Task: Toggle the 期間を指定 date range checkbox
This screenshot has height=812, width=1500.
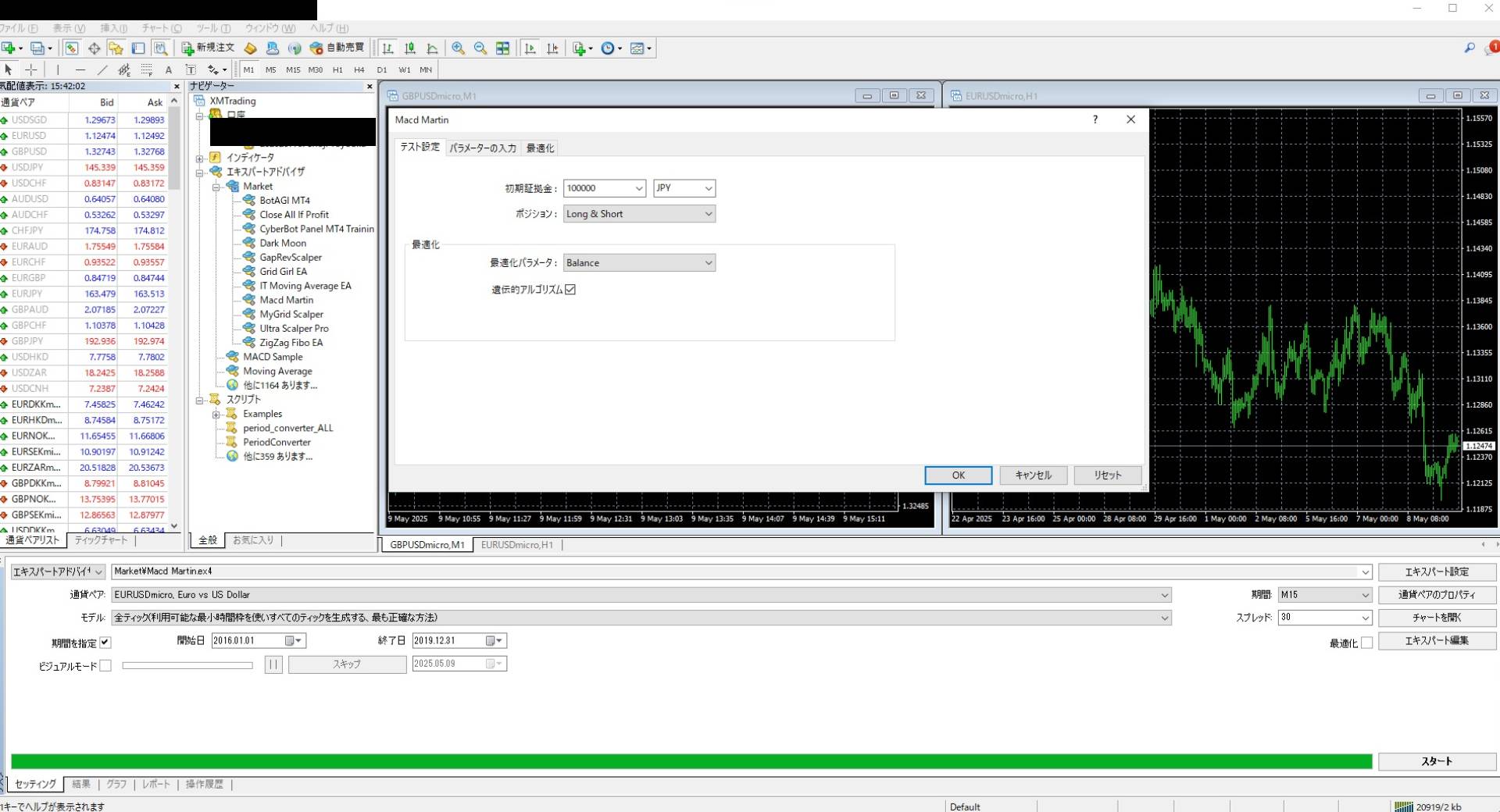Action: (x=105, y=643)
